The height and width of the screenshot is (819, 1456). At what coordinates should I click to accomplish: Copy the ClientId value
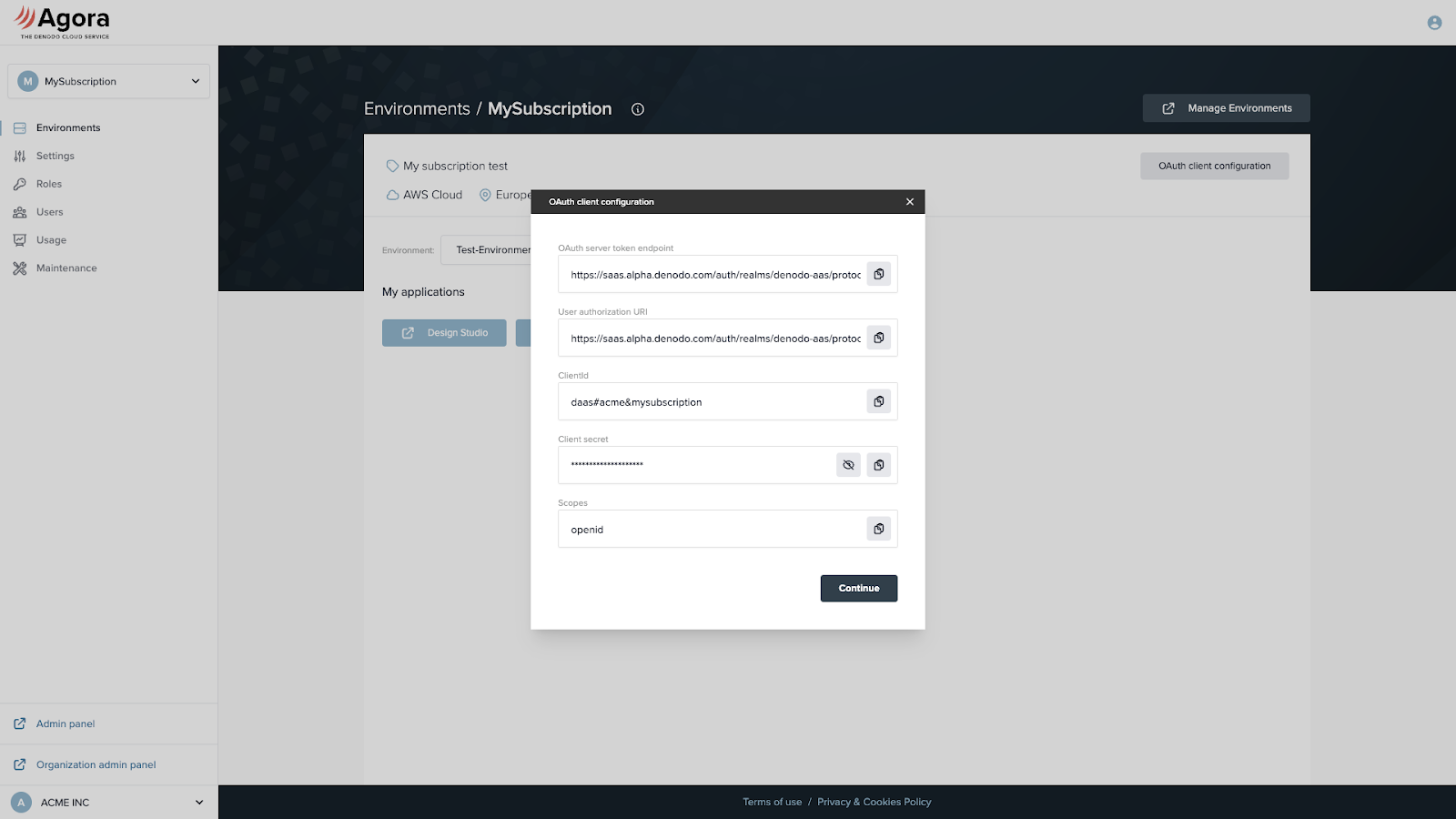[x=878, y=401]
